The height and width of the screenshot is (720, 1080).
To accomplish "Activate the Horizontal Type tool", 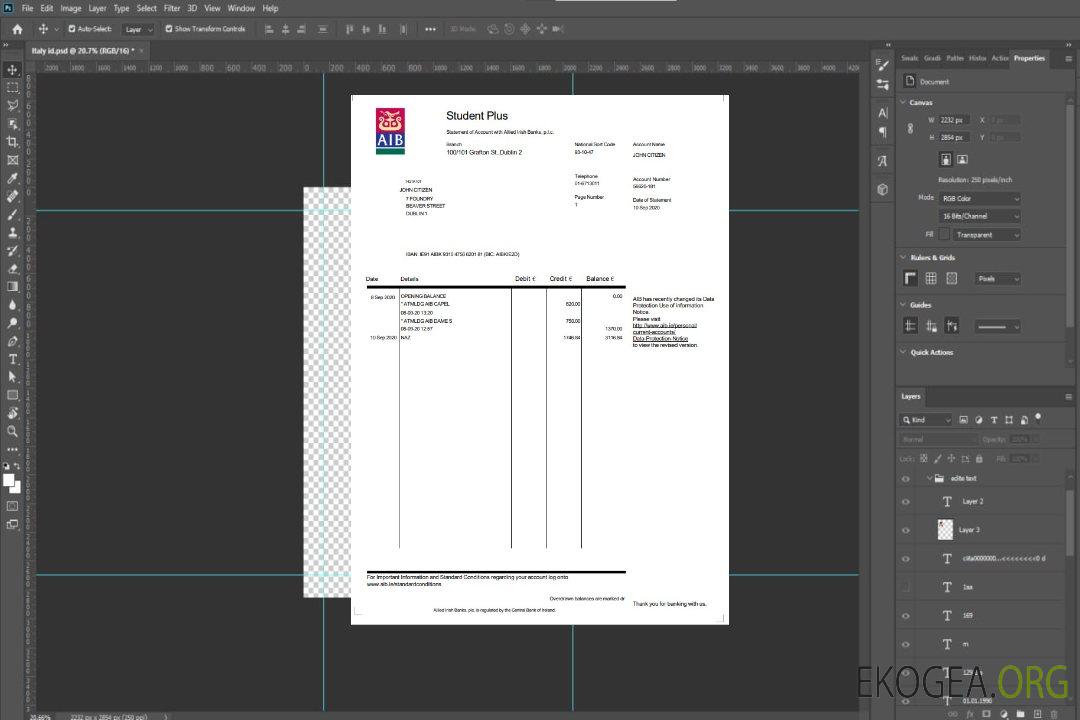I will (12, 359).
